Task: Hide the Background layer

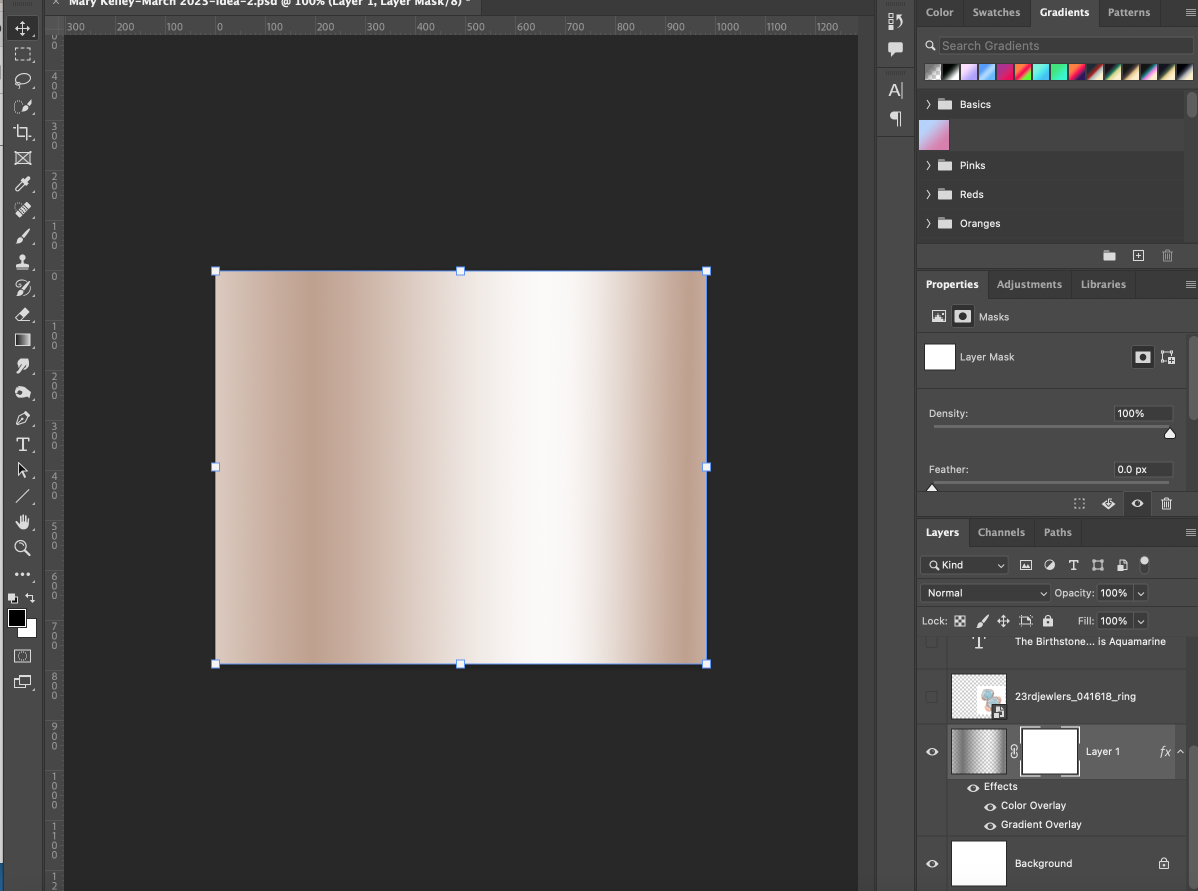Action: pyautogui.click(x=931, y=863)
